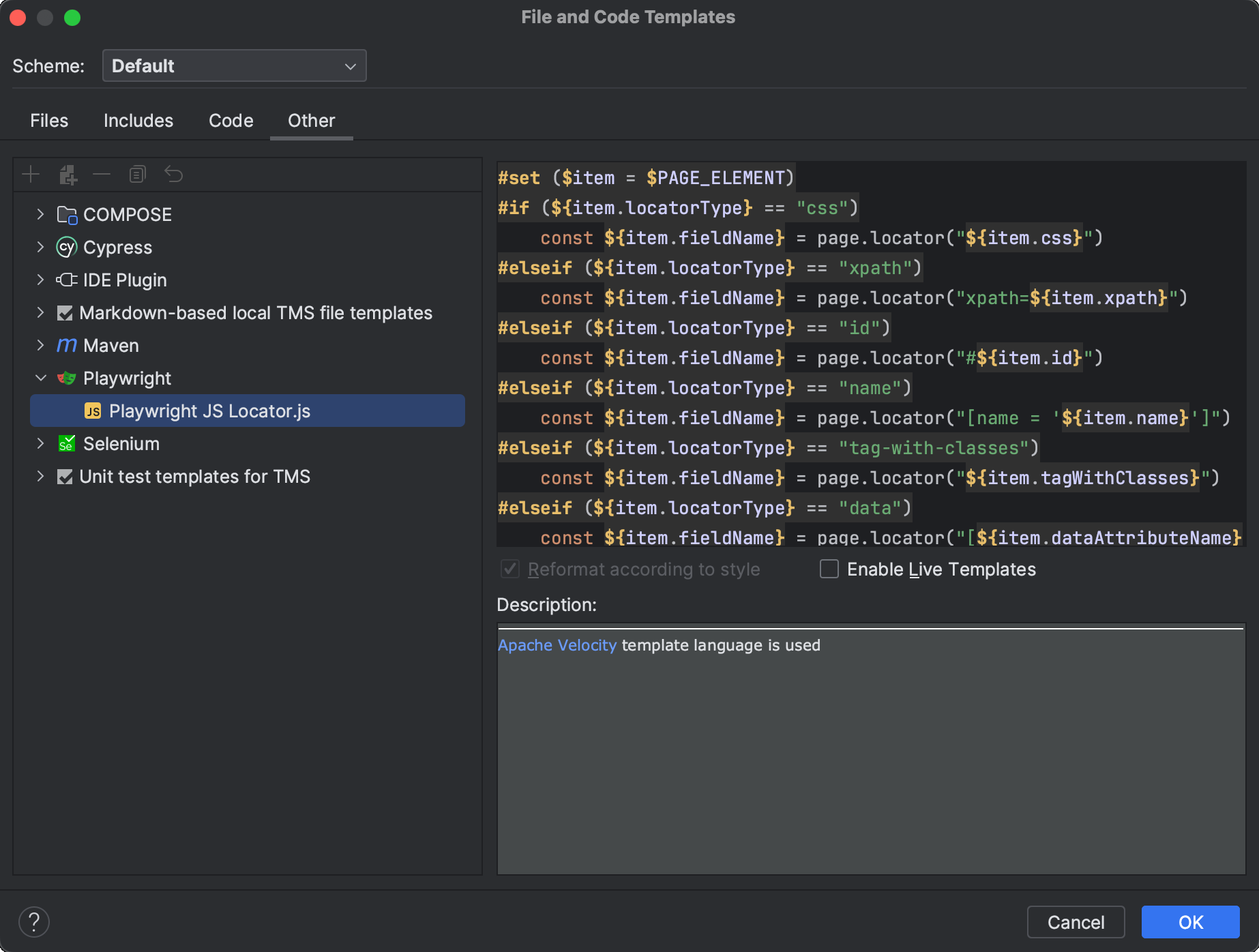
Task: Expand the Cypress tree node
Action: 40,247
